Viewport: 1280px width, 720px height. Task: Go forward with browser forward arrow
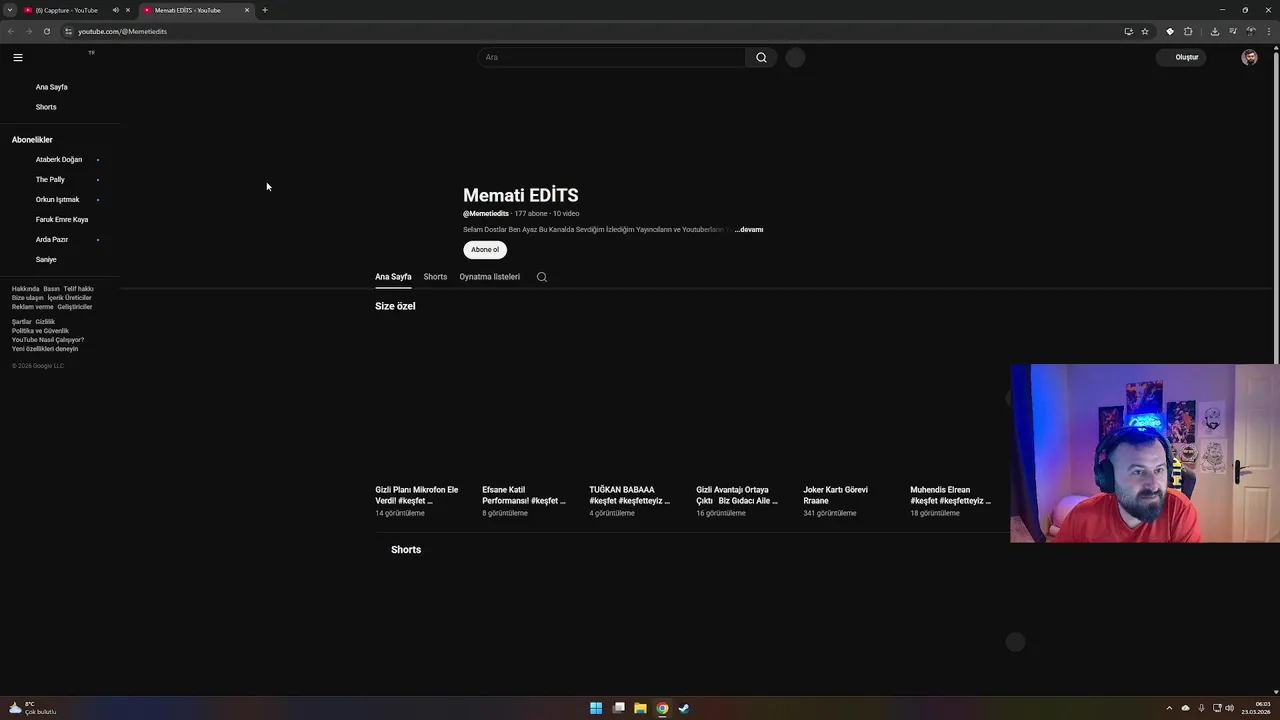click(x=28, y=31)
